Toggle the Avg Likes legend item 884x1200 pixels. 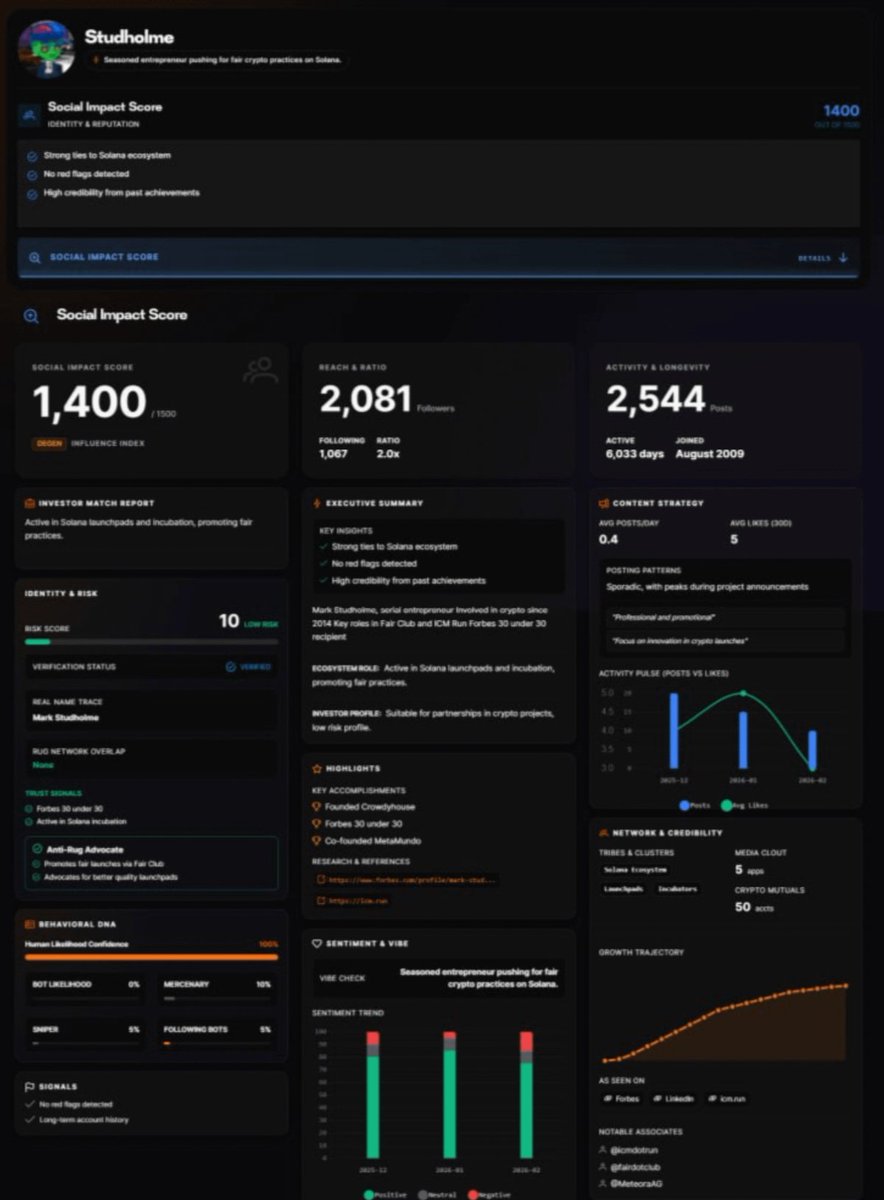[x=745, y=804]
